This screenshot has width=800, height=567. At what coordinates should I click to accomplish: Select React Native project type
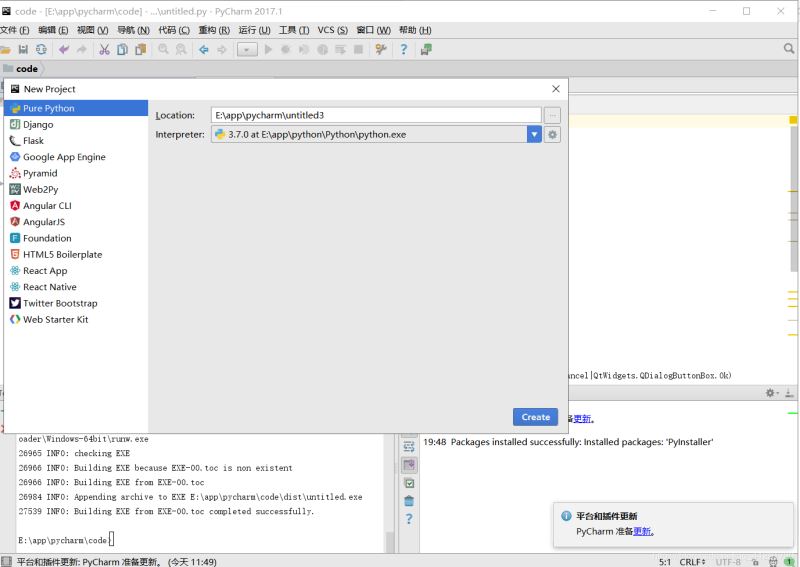[76, 287]
